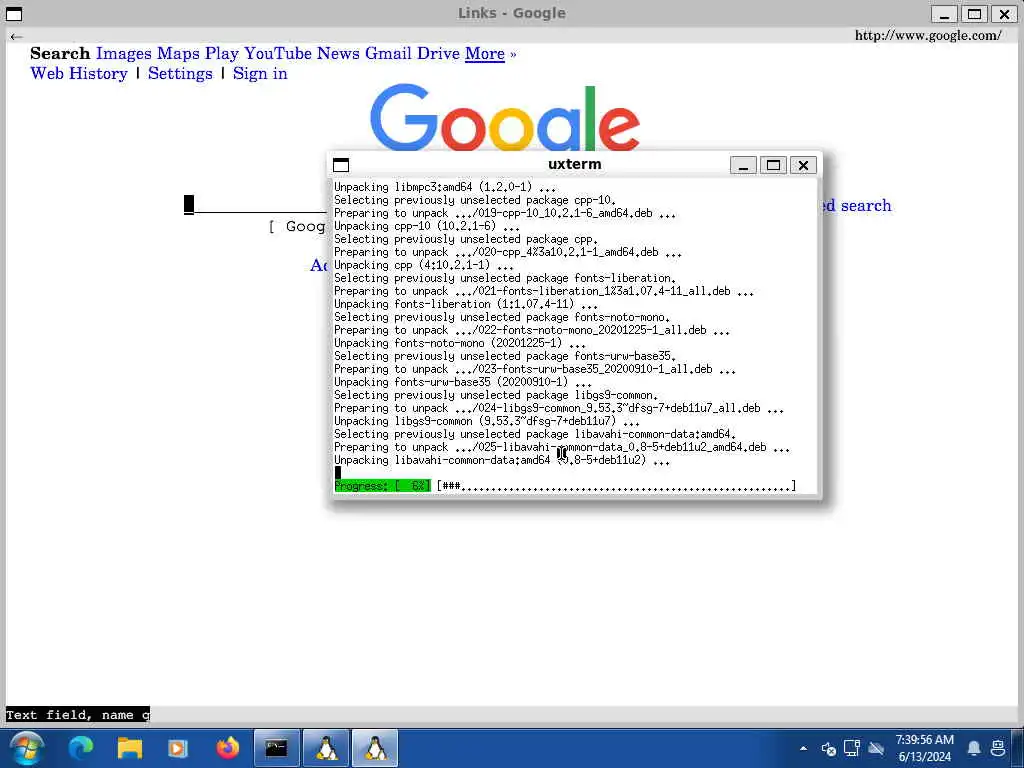The image size is (1024, 768).
Task: Open the notifications bell icon
Action: (x=974, y=748)
